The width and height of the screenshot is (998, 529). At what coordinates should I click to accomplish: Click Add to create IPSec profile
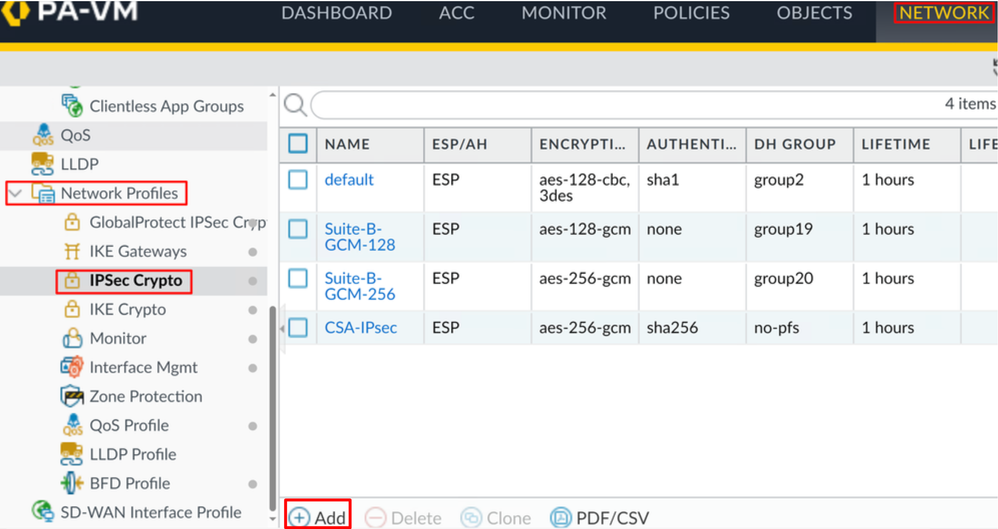318,517
